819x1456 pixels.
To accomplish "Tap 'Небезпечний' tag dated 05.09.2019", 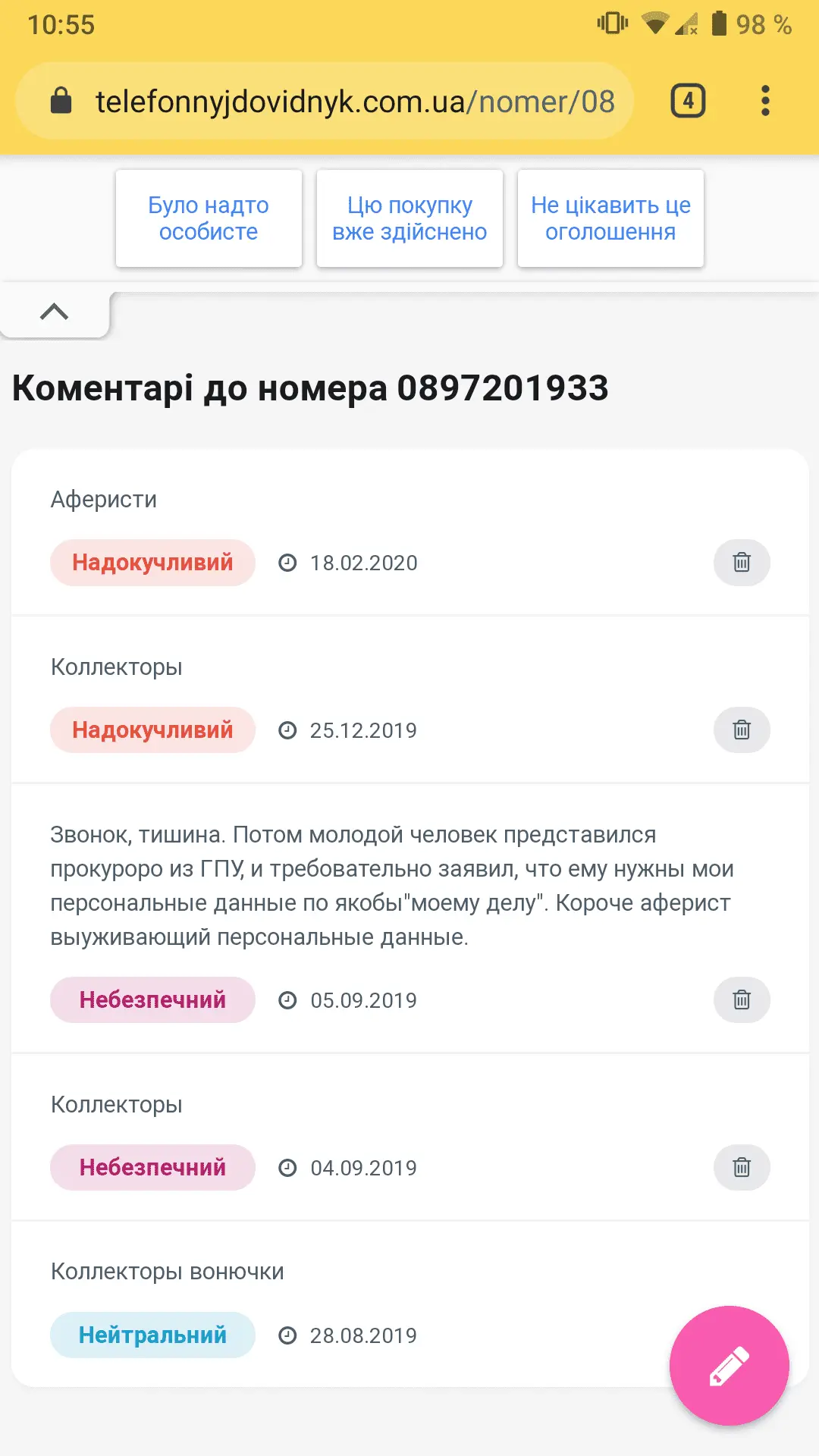I will click(152, 1000).
